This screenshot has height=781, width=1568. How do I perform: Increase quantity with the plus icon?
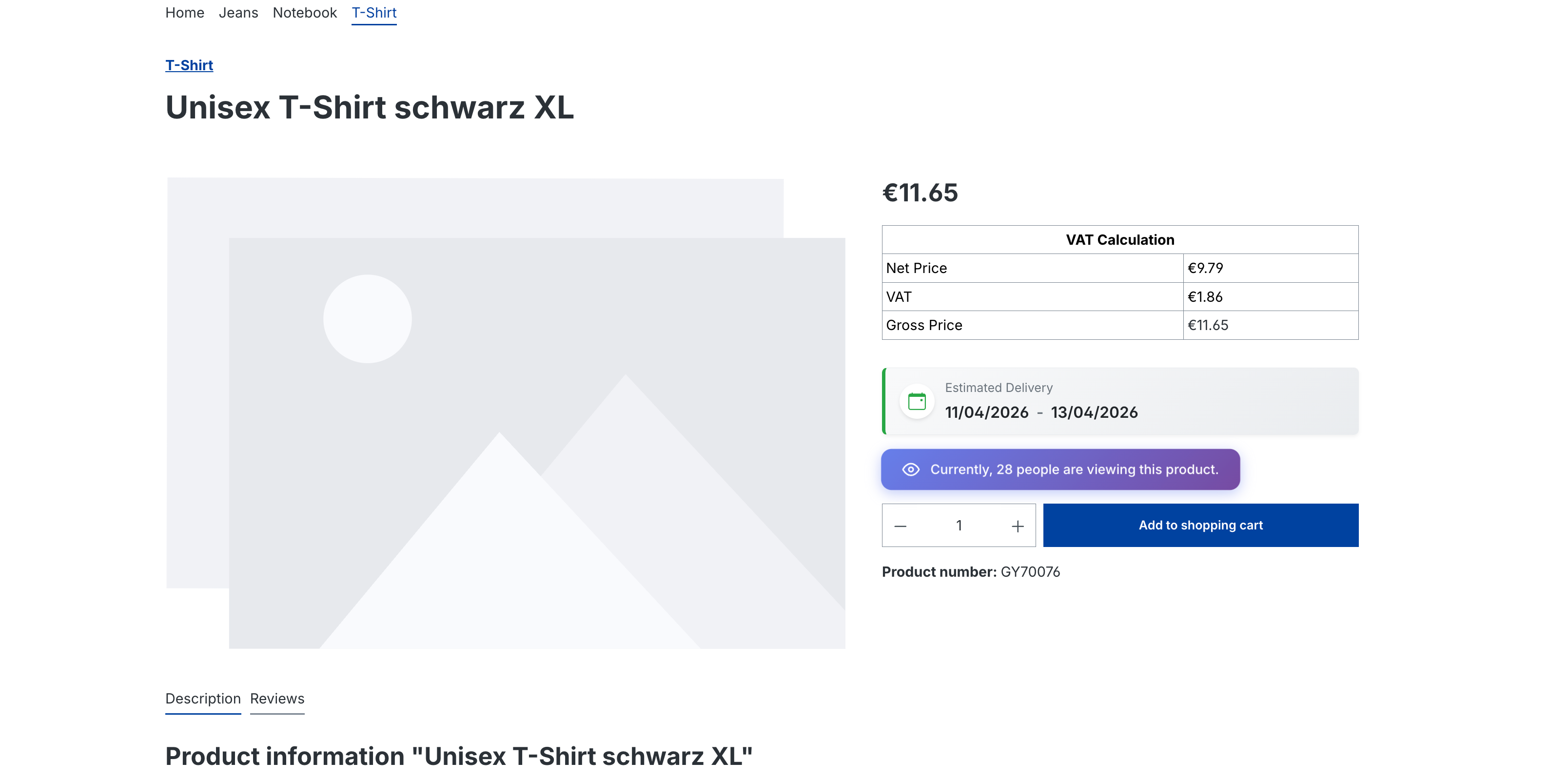[x=1017, y=526]
